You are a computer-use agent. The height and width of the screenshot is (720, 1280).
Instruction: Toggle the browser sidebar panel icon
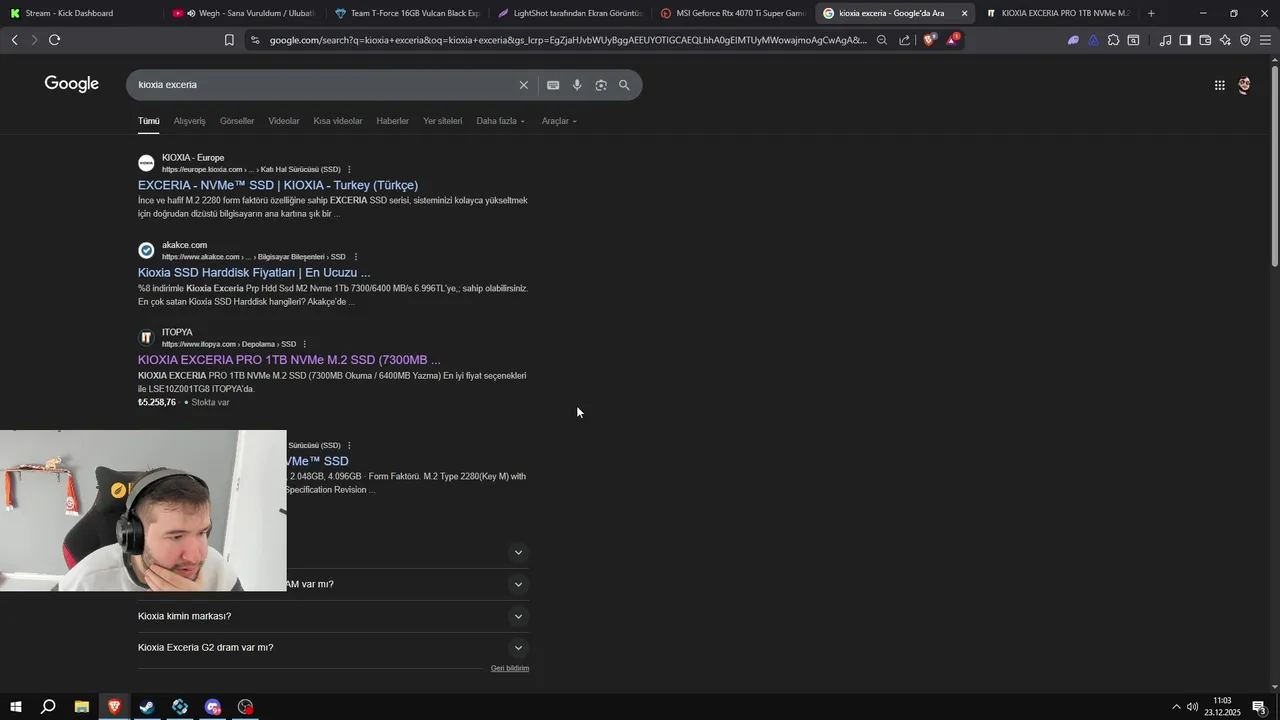(1185, 40)
